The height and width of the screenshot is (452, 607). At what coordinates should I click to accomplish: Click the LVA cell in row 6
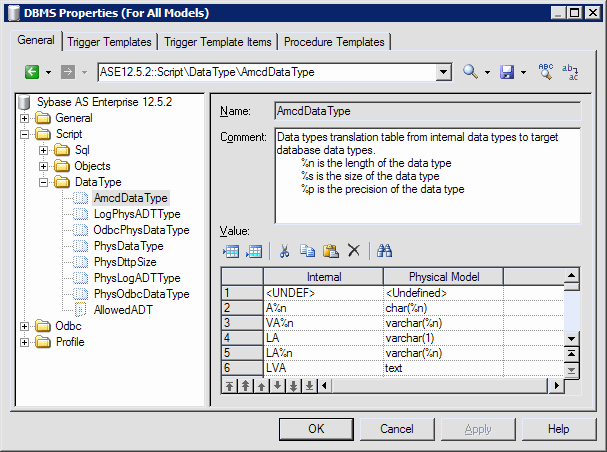click(324, 368)
